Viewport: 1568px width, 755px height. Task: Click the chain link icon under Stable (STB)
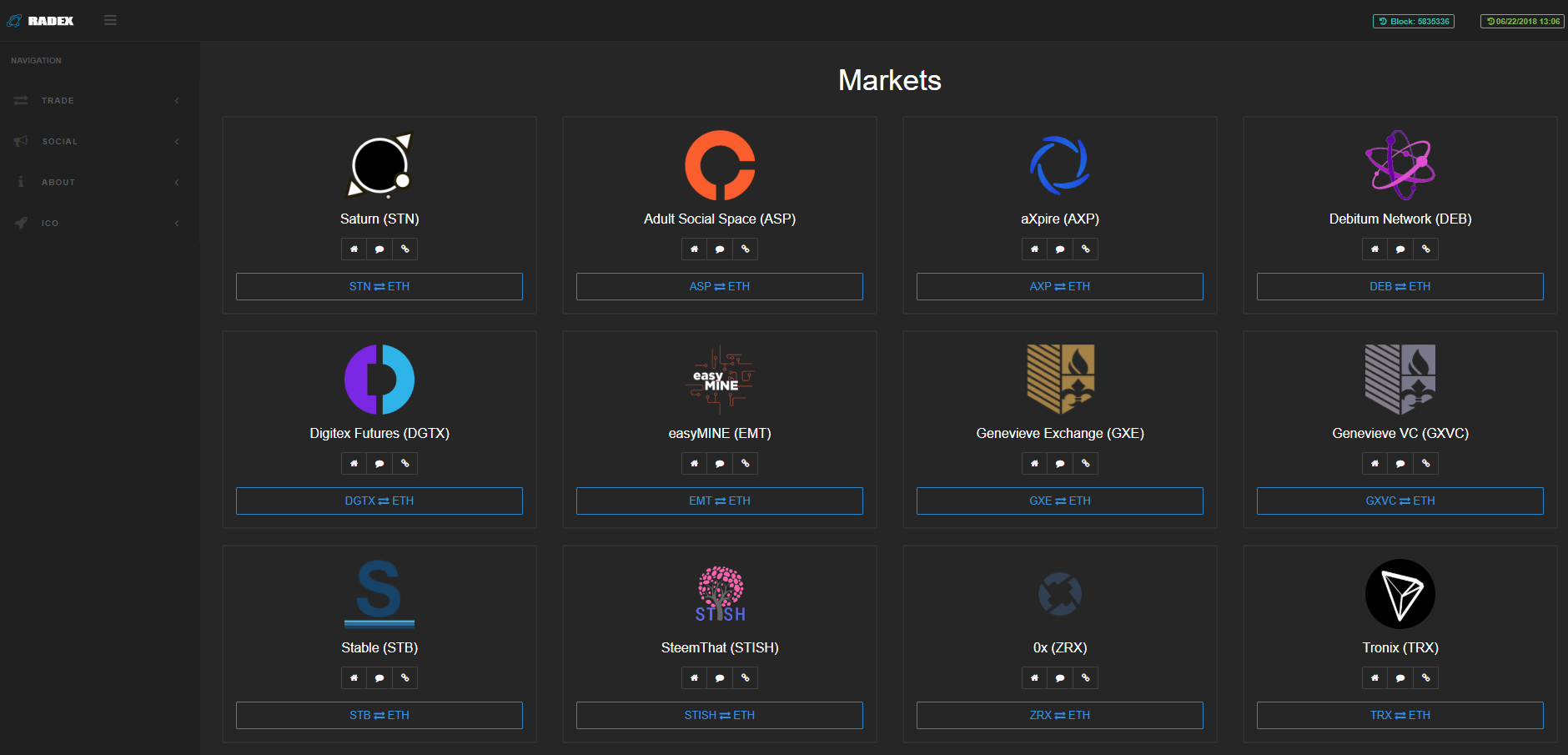coord(405,677)
